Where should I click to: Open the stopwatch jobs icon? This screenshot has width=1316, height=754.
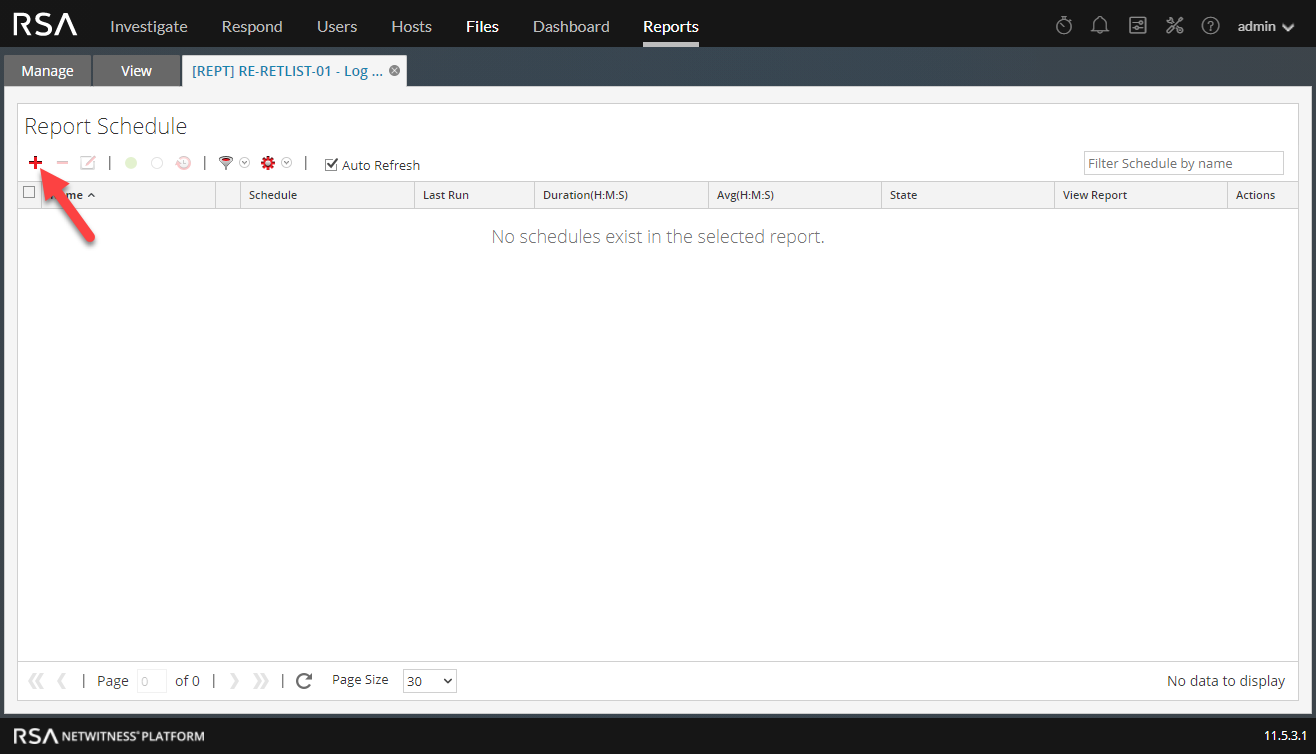tap(1064, 26)
